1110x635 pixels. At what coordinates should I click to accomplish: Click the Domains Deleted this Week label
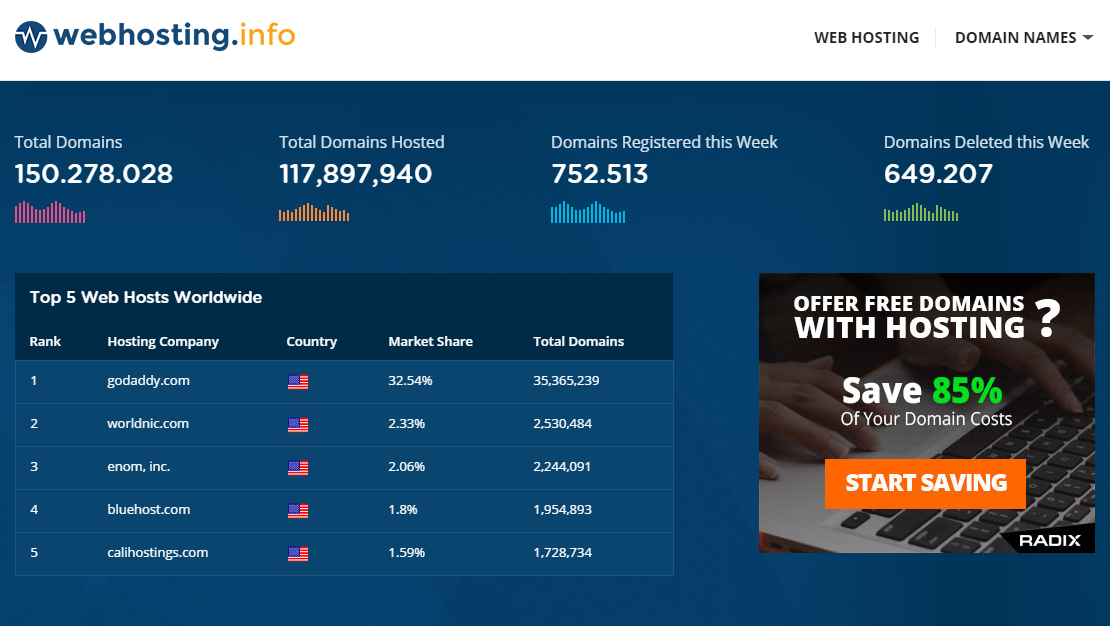(x=986, y=142)
